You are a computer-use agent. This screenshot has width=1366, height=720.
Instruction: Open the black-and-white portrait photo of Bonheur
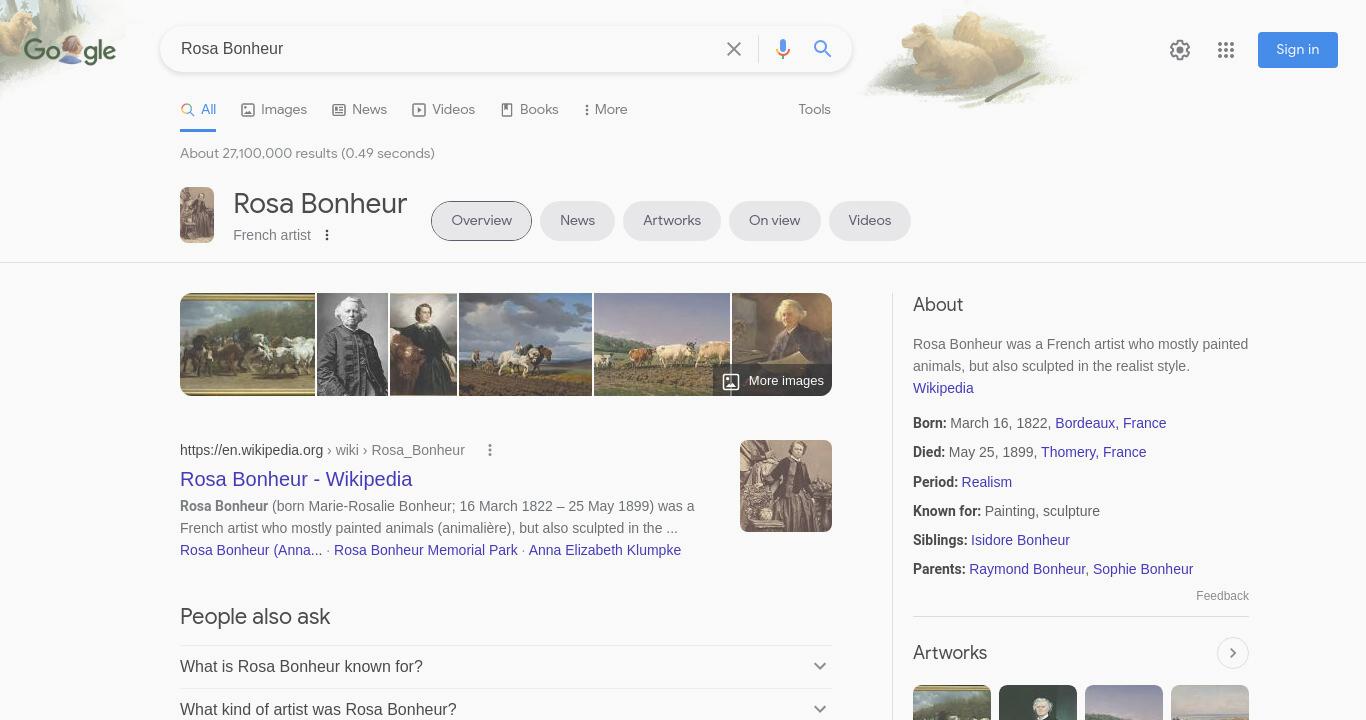[x=352, y=344]
